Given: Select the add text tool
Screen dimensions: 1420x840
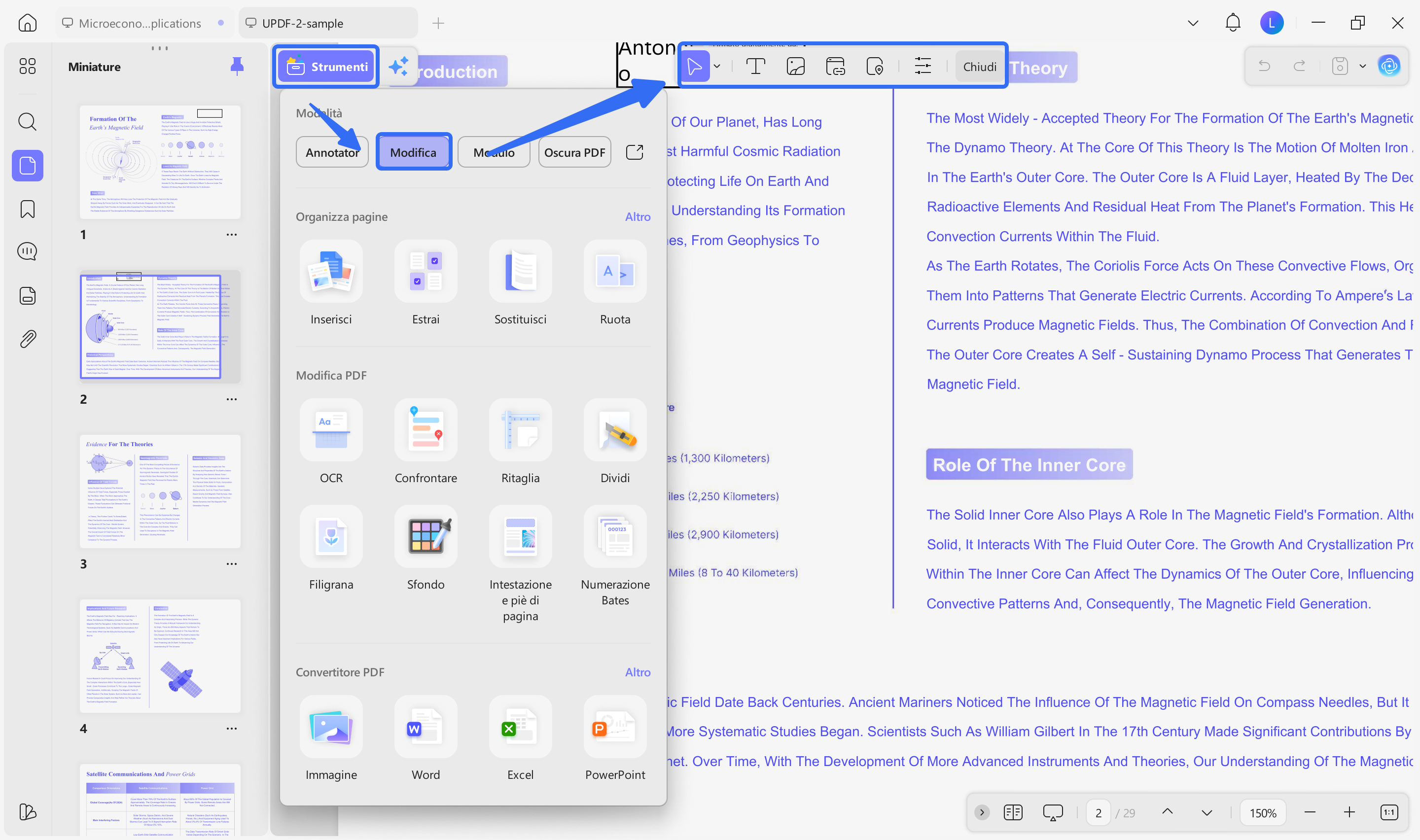Looking at the screenshot, I should click(755, 66).
